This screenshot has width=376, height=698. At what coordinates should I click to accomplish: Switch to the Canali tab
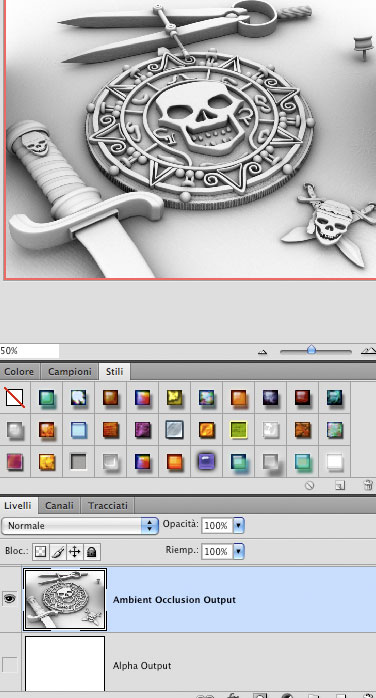pos(60,506)
